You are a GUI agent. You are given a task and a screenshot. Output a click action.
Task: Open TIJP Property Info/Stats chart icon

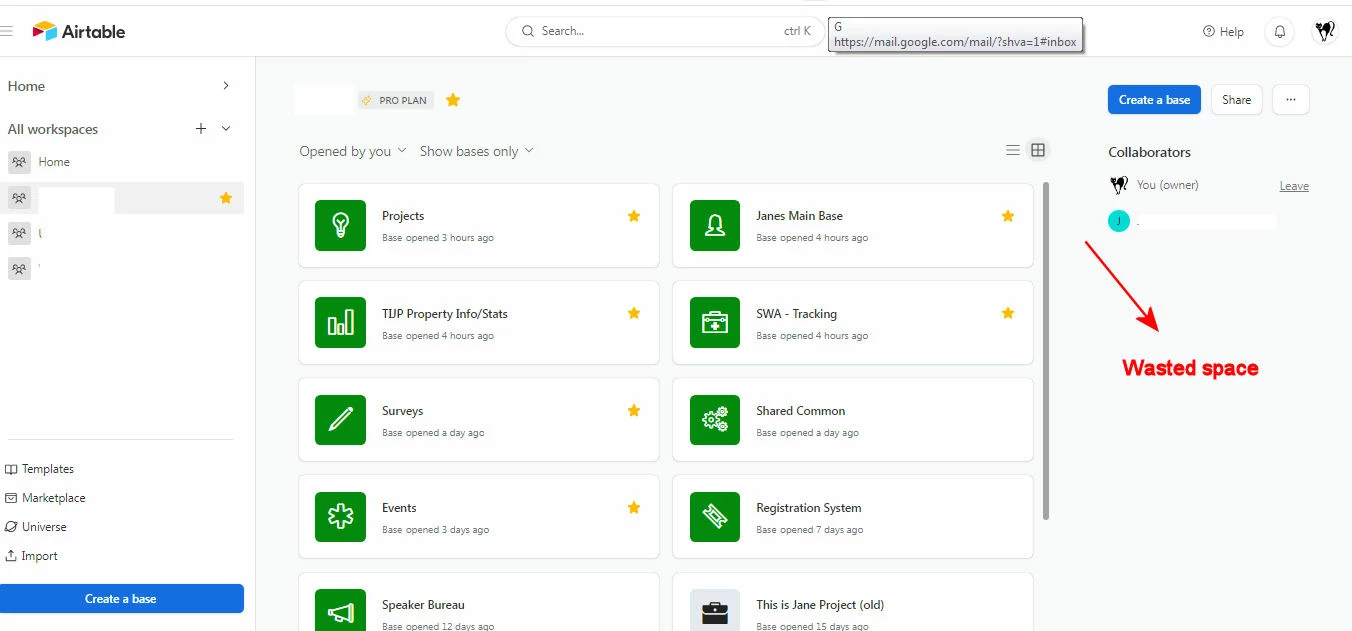pyautogui.click(x=340, y=323)
